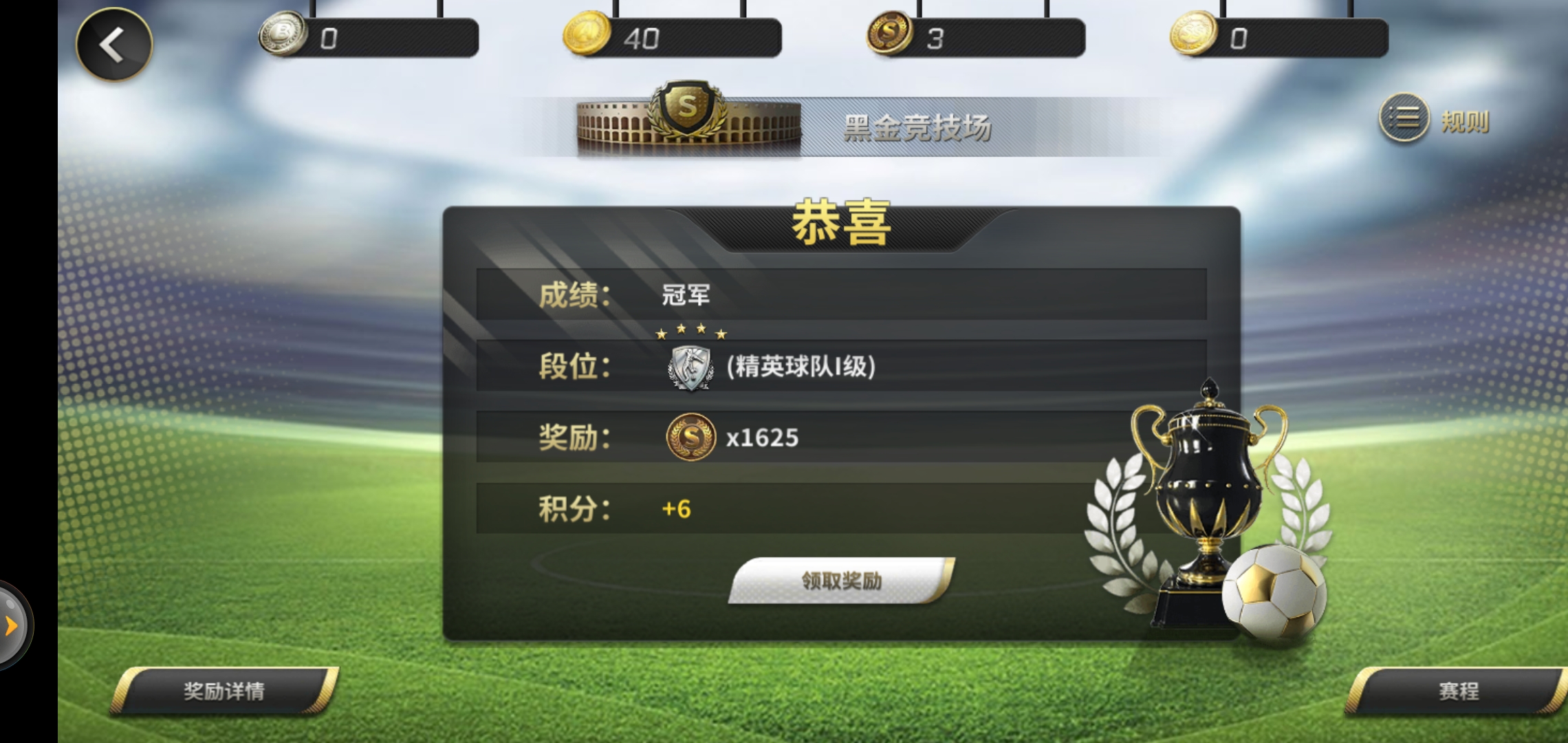Tap the gold A coin icon

[587, 33]
